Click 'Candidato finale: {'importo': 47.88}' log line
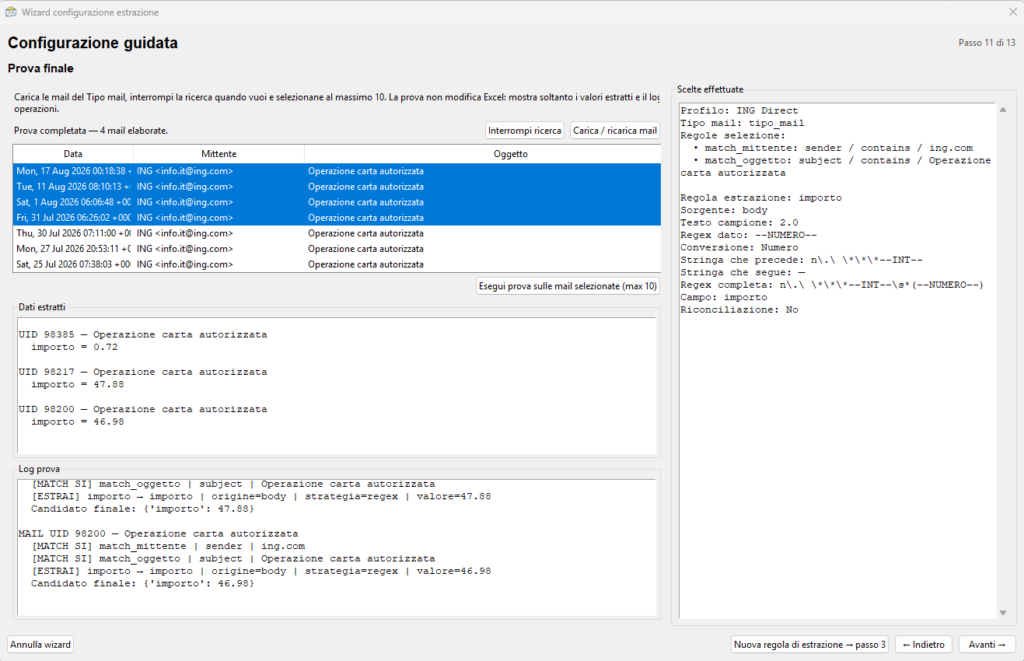 142,509
